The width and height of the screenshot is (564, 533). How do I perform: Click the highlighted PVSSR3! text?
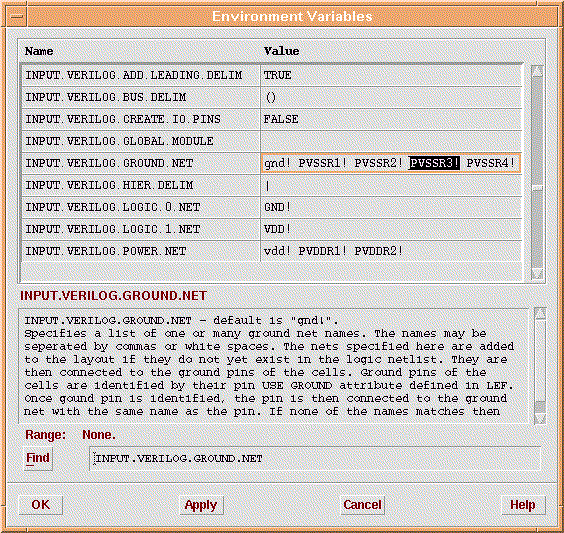pos(434,163)
